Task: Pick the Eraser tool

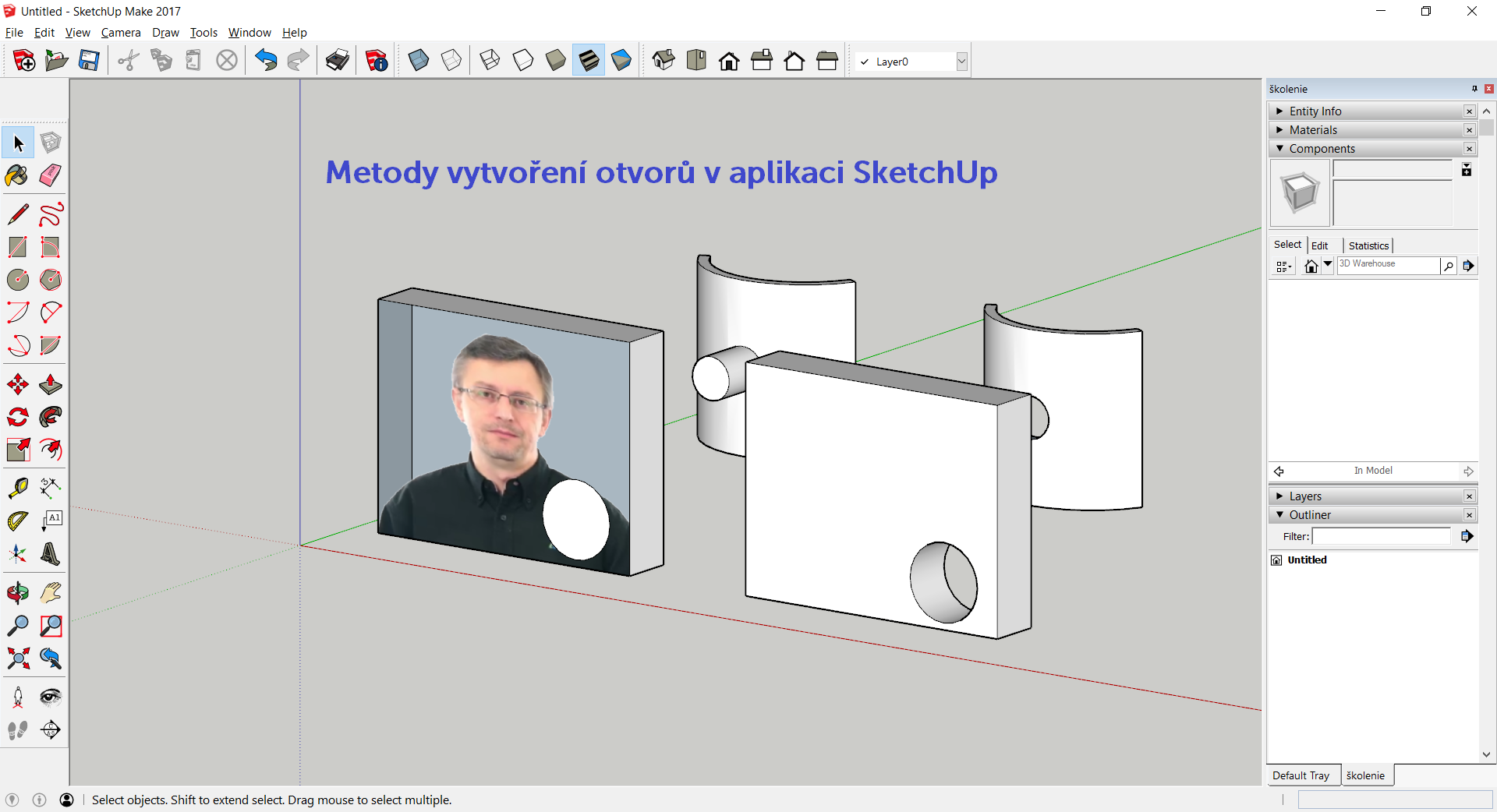Action: 51,175
